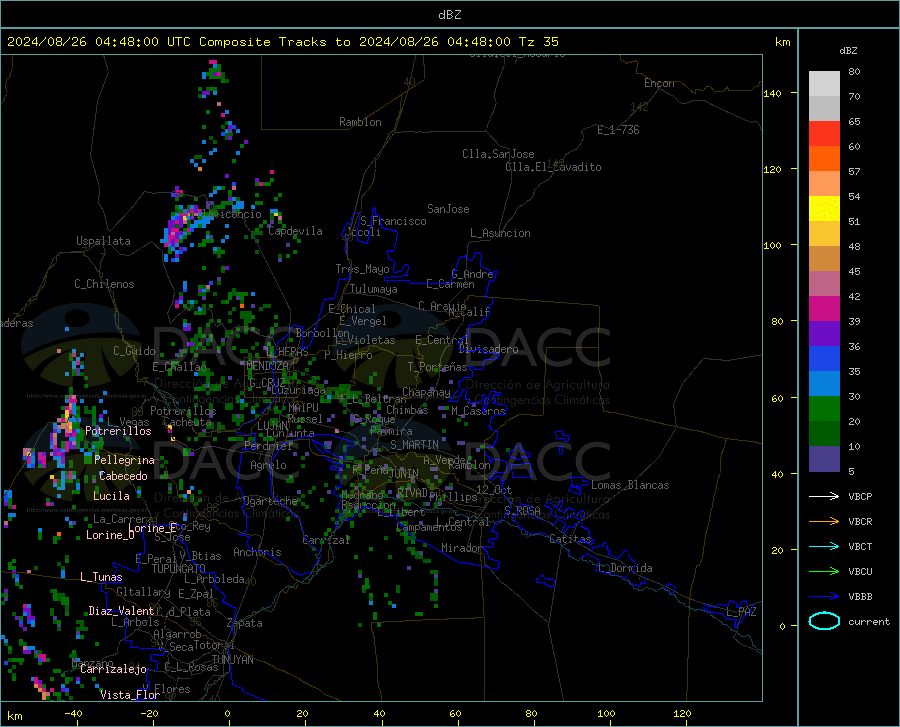Screen dimensions: 900x727
Task: Click the Carrizalejo map label
Action: pos(113,669)
